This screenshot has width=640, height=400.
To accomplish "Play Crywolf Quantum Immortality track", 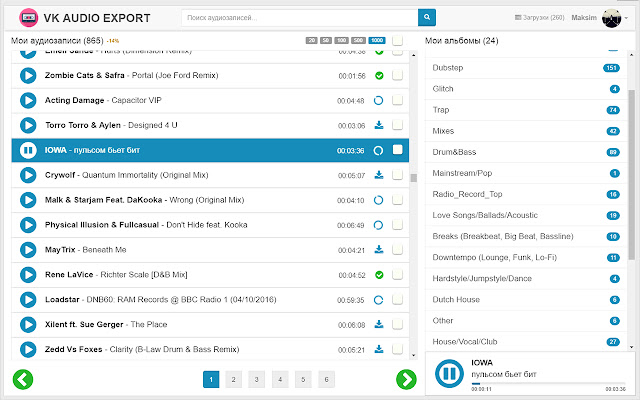I will click(28, 175).
